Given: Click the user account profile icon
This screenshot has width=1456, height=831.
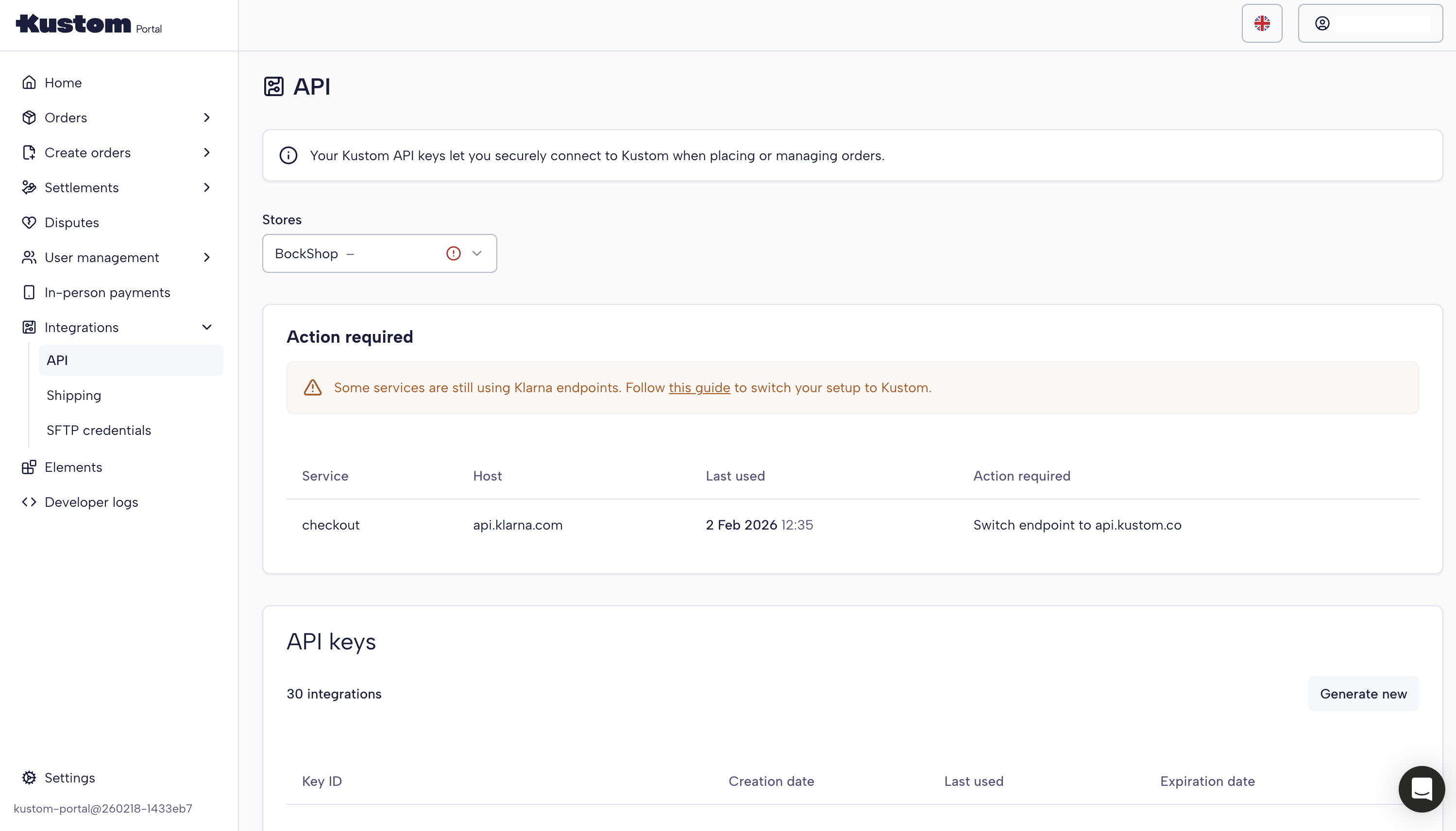Looking at the screenshot, I should click(x=1322, y=23).
